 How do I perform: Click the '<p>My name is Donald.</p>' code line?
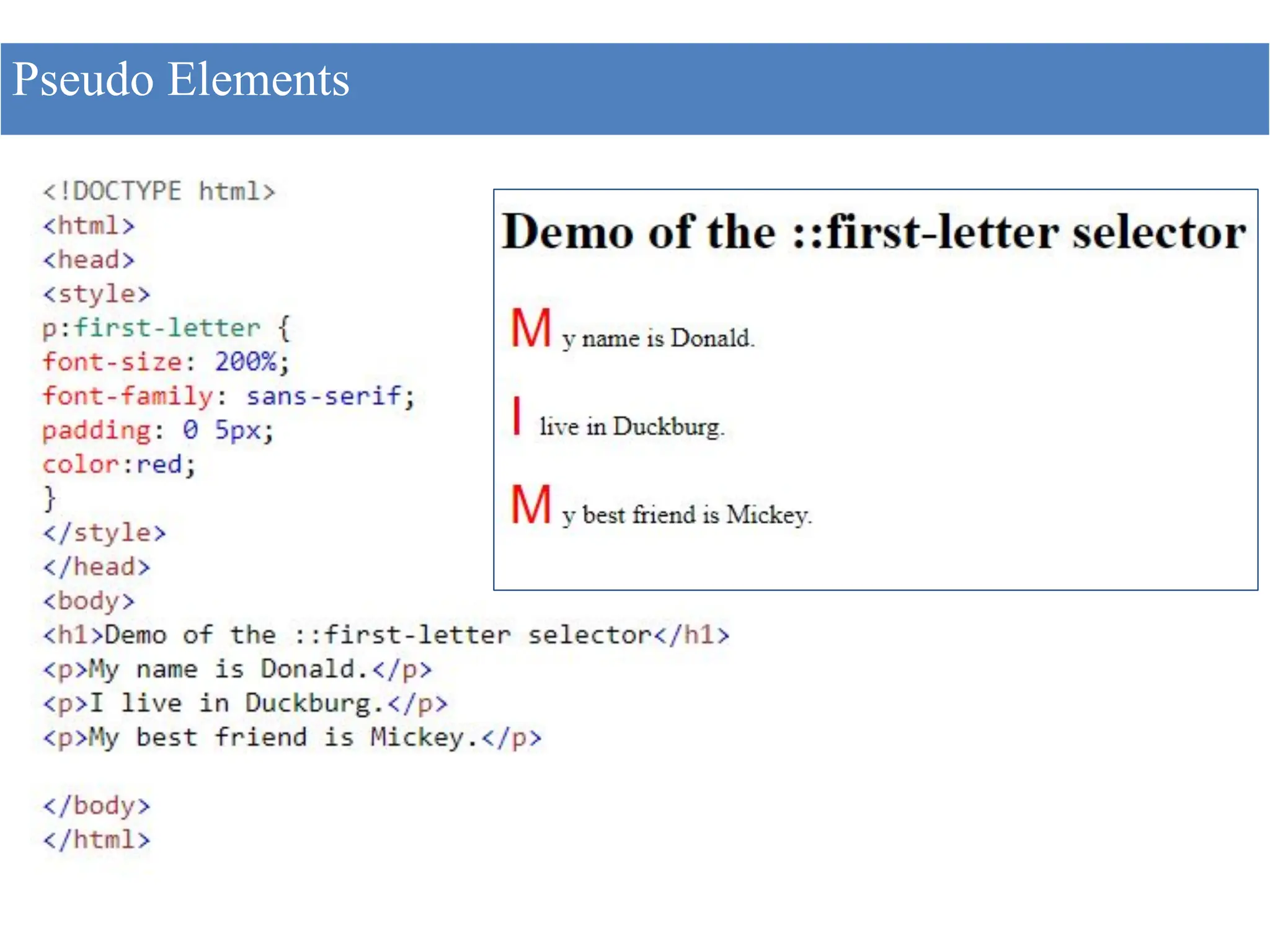[x=237, y=669]
